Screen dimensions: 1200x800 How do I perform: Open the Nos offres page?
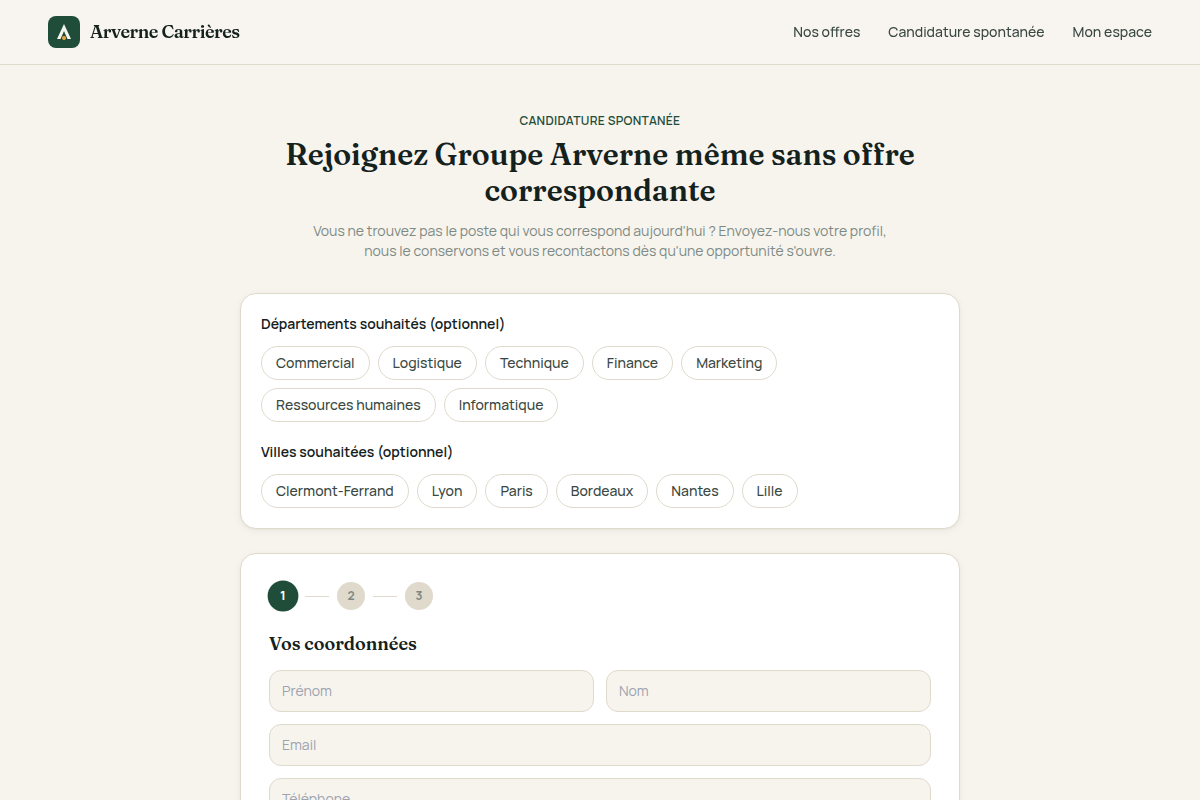pyautogui.click(x=826, y=32)
